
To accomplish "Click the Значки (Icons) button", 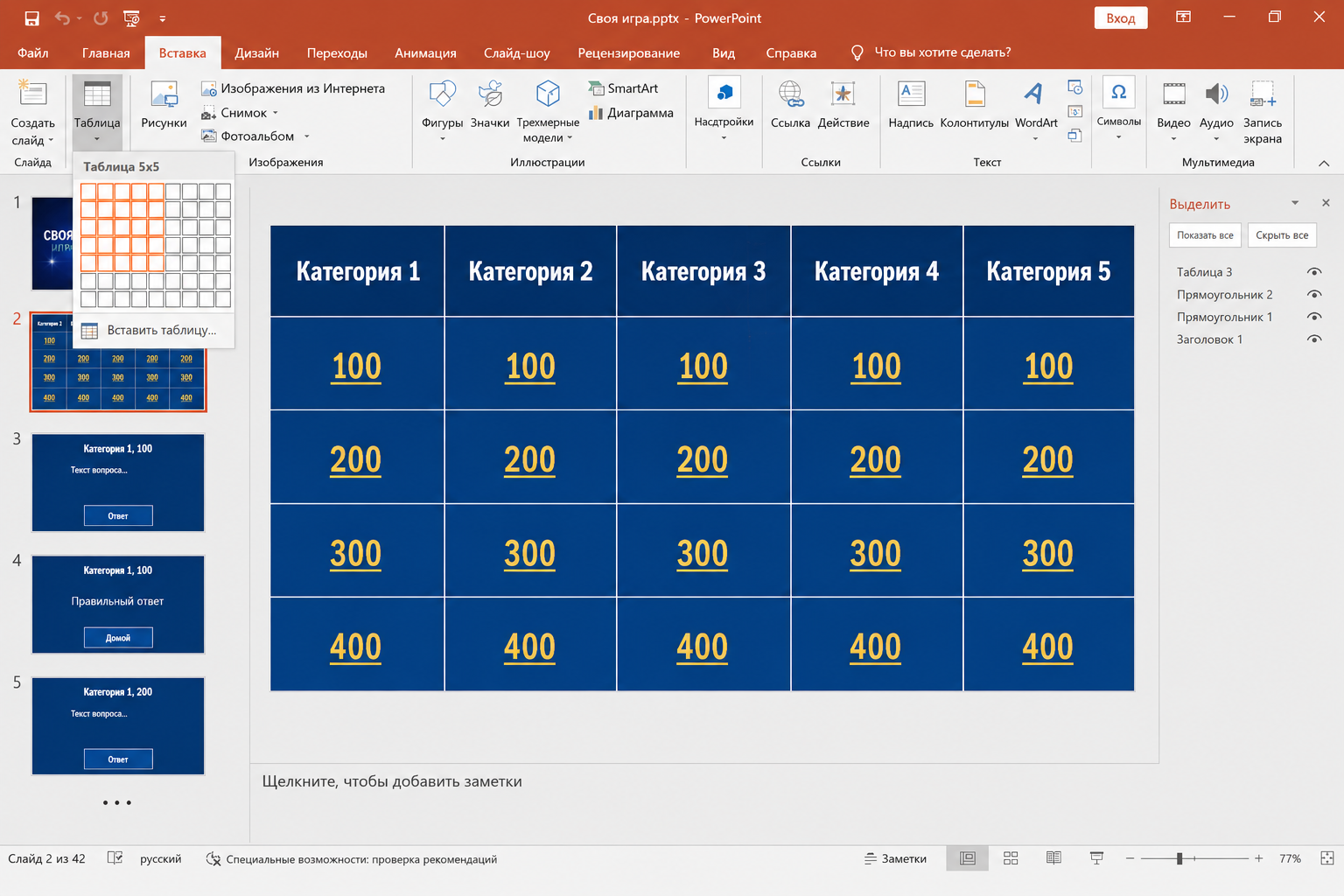I will (x=490, y=105).
